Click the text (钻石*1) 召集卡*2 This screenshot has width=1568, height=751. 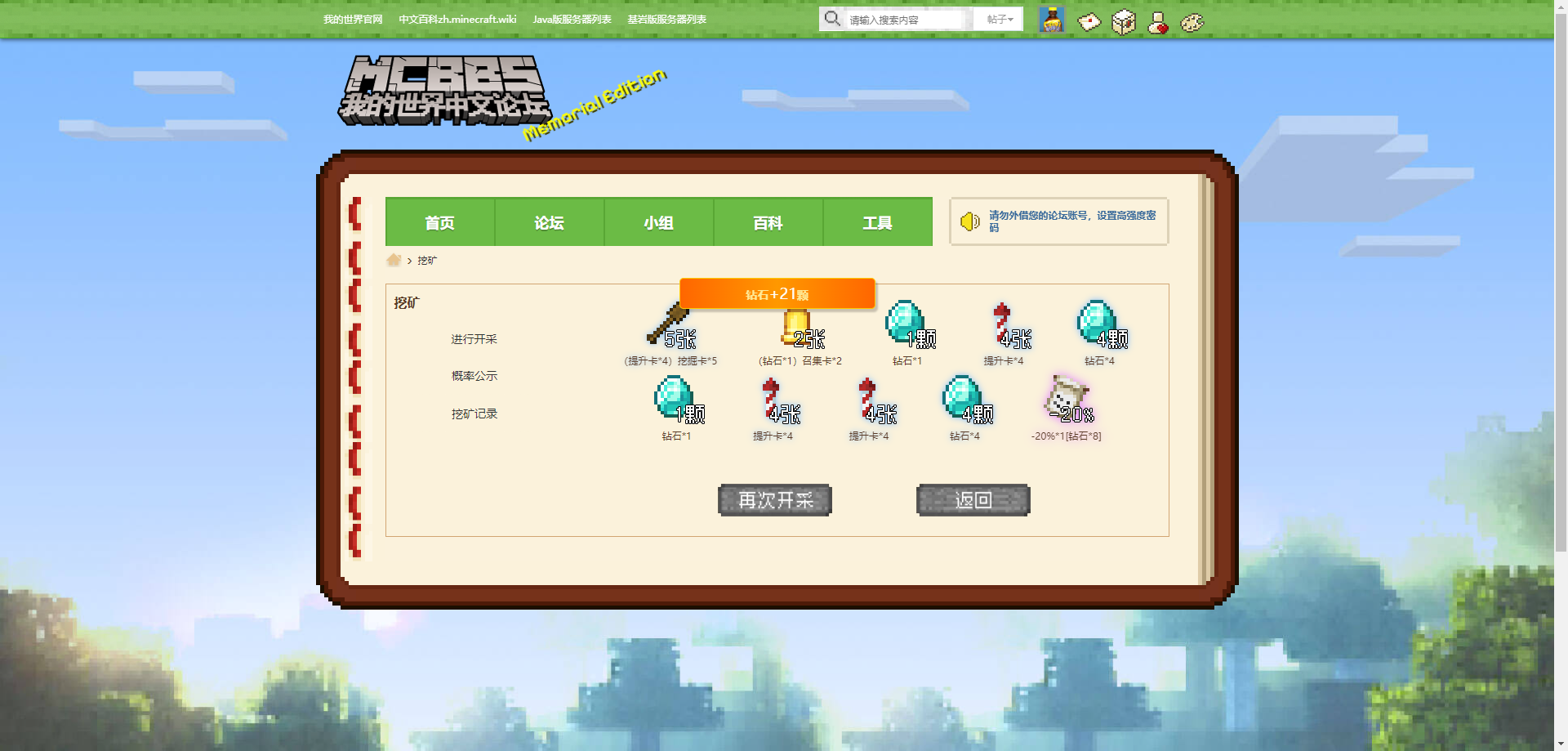pyautogui.click(x=800, y=360)
